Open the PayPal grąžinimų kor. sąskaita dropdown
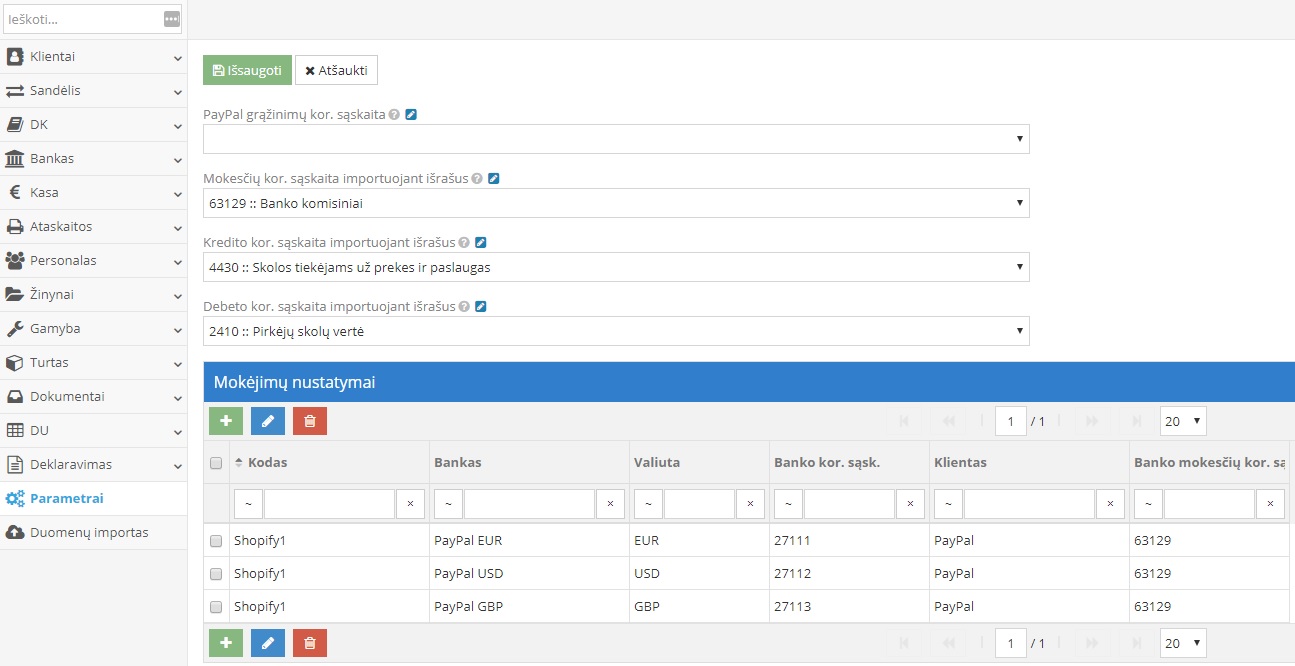 click(616, 139)
